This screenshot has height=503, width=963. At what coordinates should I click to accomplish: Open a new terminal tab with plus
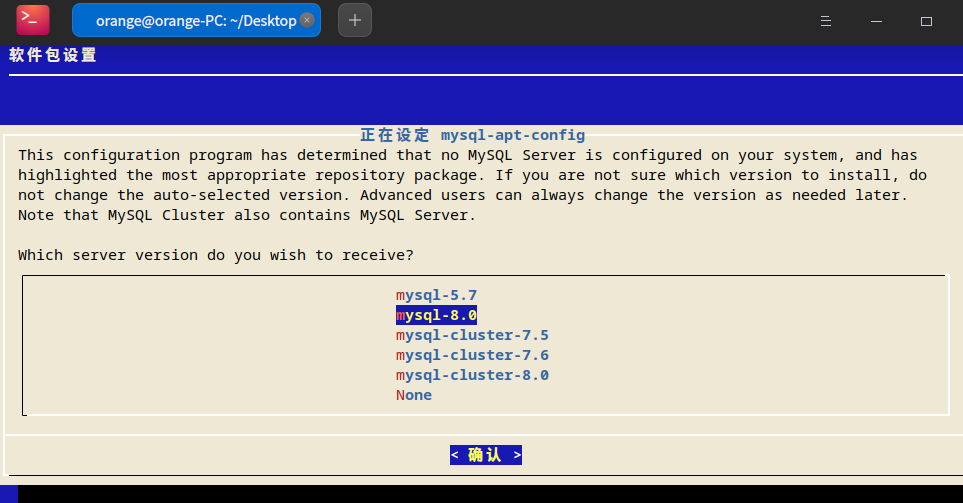pos(355,20)
